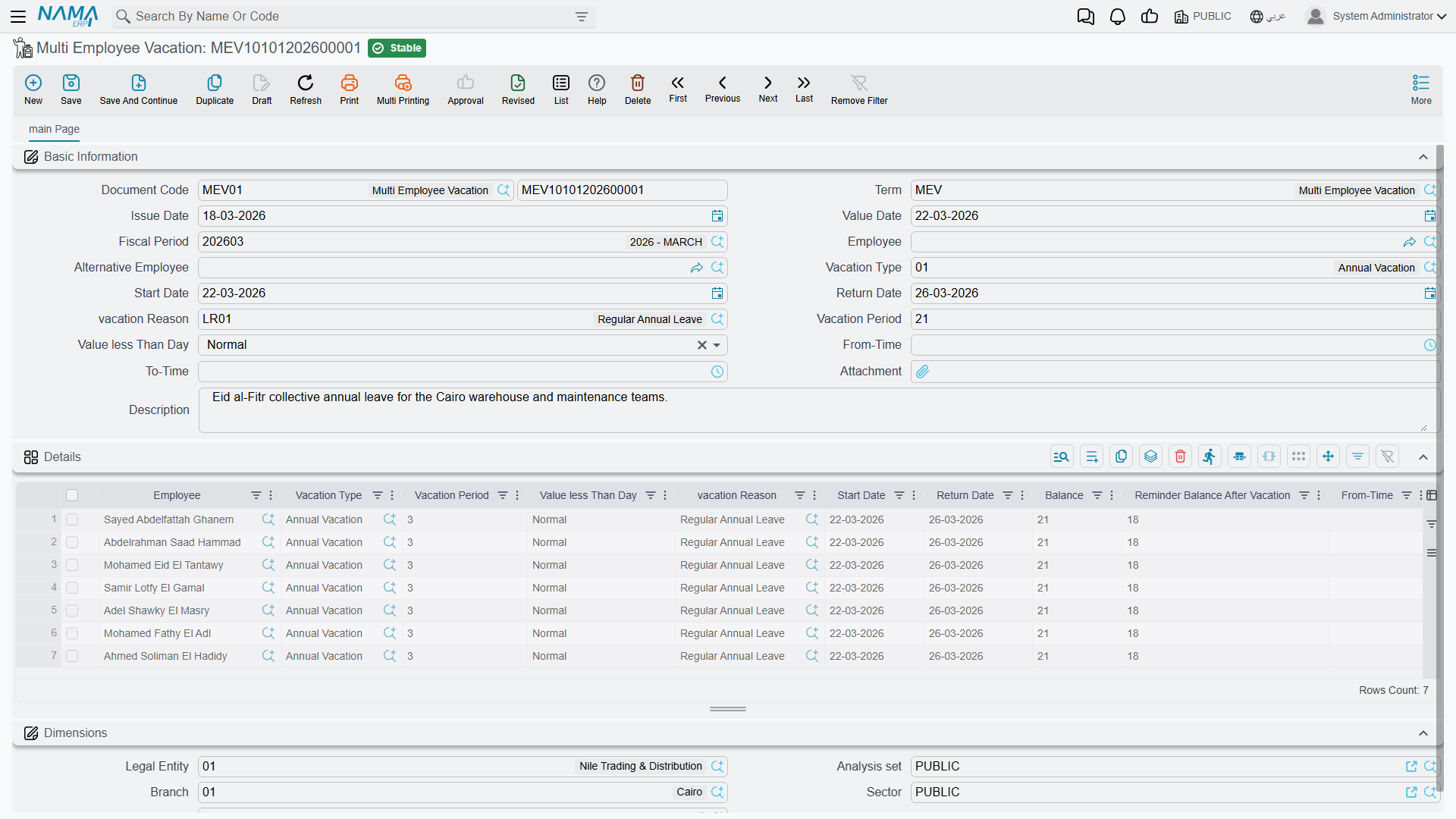This screenshot has width=1456, height=819.
Task: Tick the checkbox for Mohamed Eid El Tantawy
Action: (x=72, y=565)
